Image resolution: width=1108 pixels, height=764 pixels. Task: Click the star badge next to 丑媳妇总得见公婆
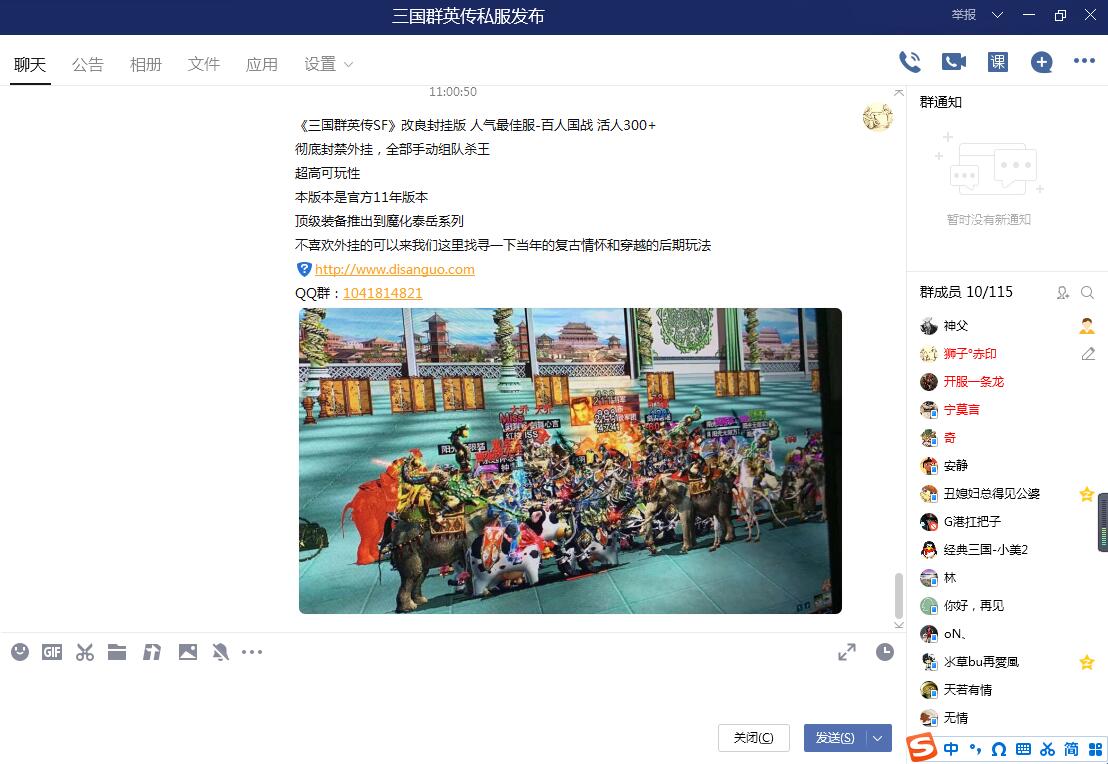1087,494
